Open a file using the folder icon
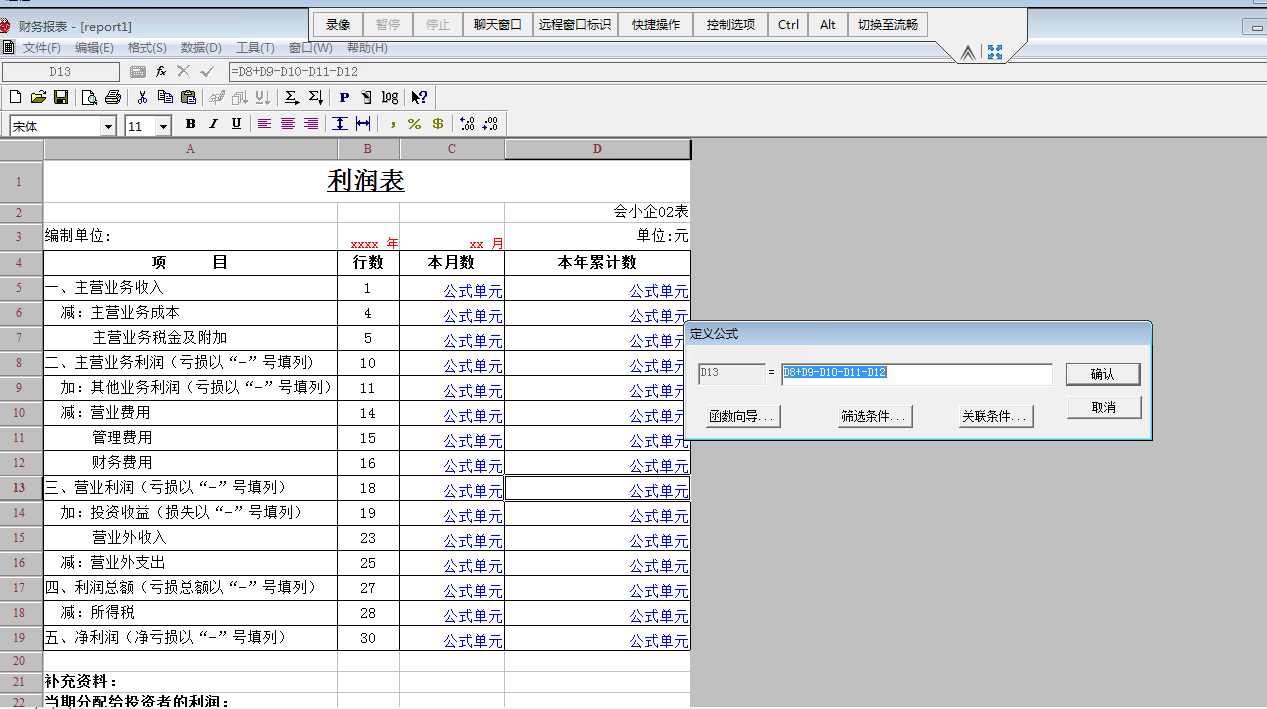1267x709 pixels. [x=38, y=97]
